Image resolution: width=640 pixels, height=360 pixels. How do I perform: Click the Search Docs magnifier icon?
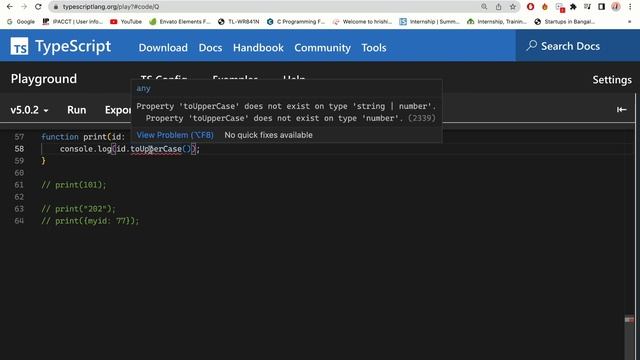pos(531,45)
